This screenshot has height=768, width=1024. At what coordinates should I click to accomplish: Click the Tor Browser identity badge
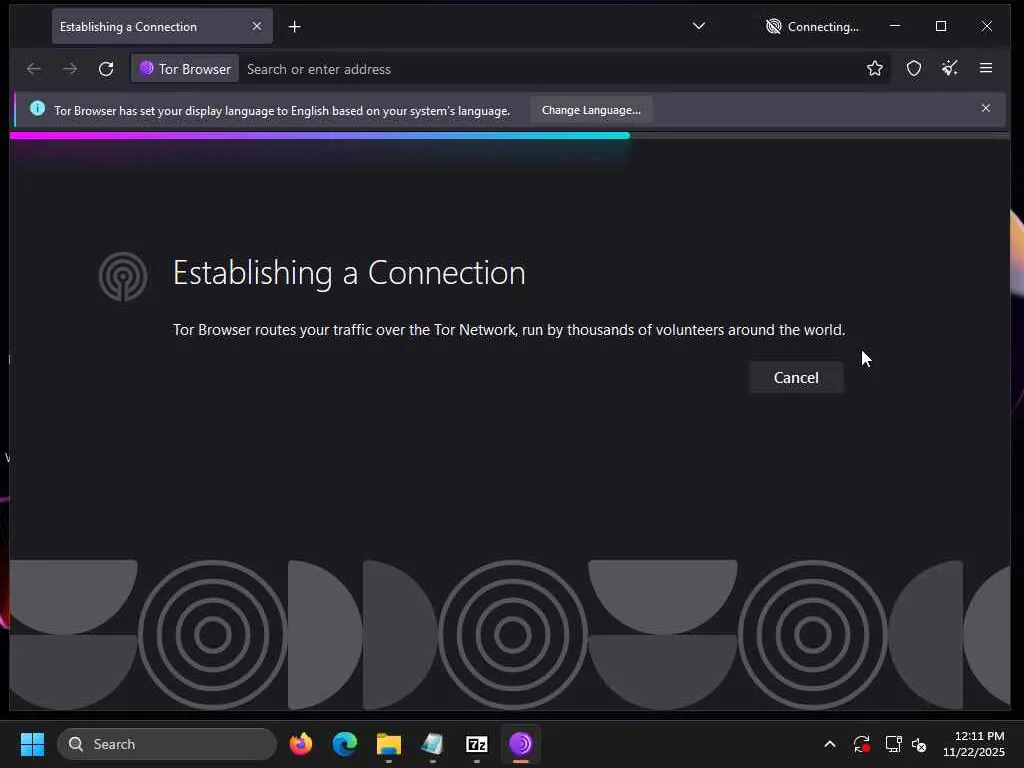click(x=185, y=69)
